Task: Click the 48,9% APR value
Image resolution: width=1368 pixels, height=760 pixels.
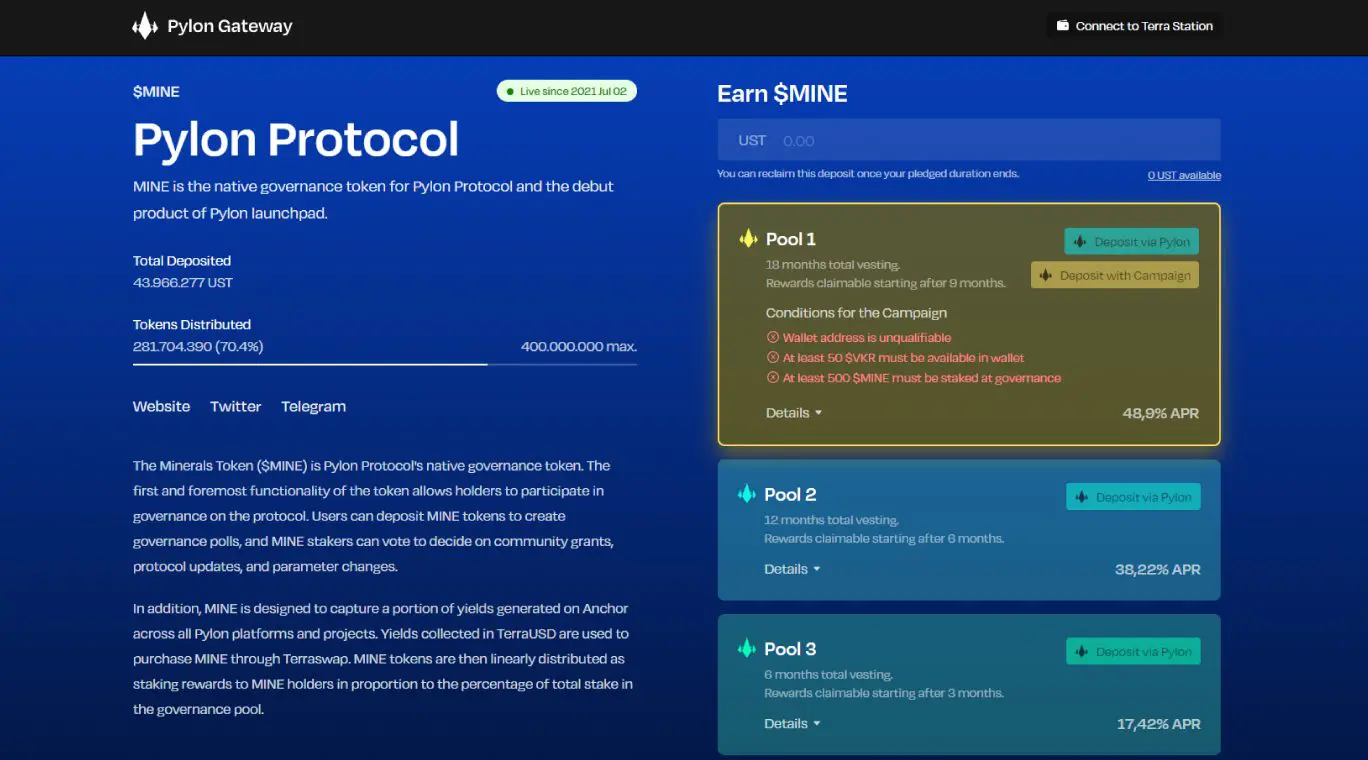Action: coord(1160,413)
